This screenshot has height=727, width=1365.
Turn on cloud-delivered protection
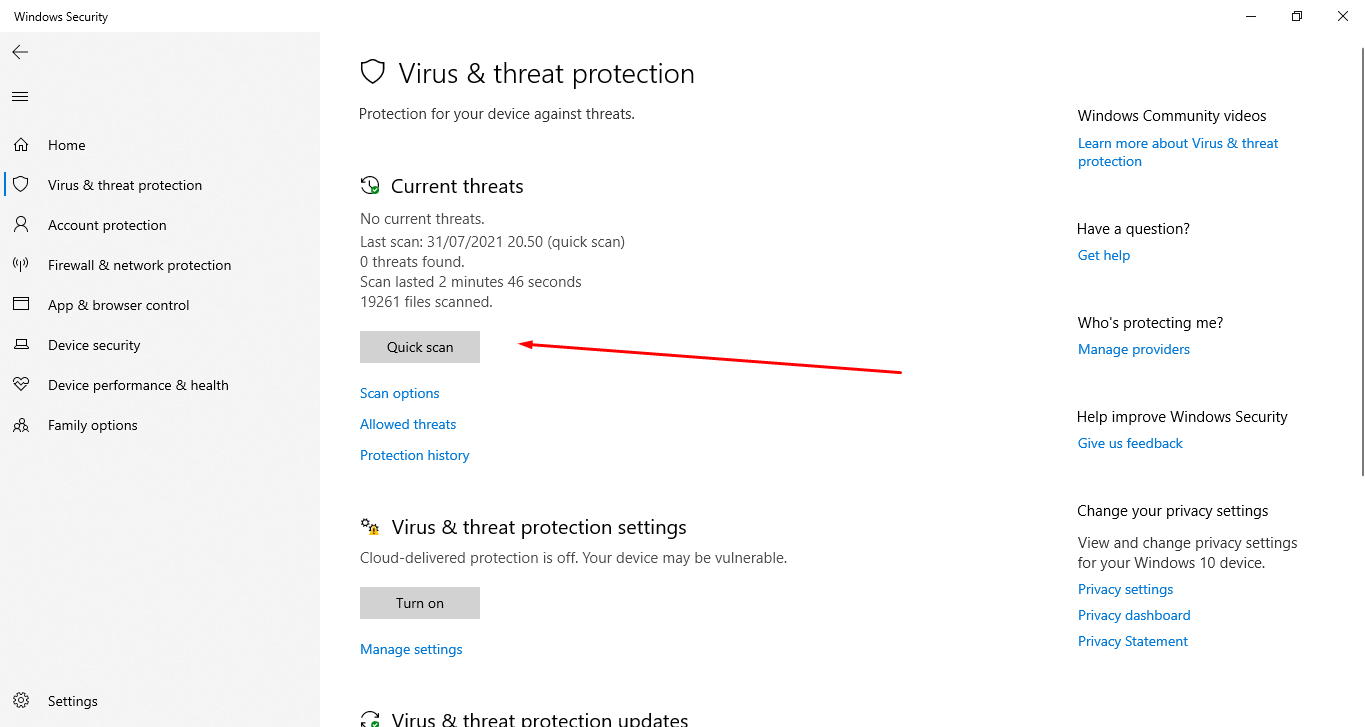pos(420,603)
